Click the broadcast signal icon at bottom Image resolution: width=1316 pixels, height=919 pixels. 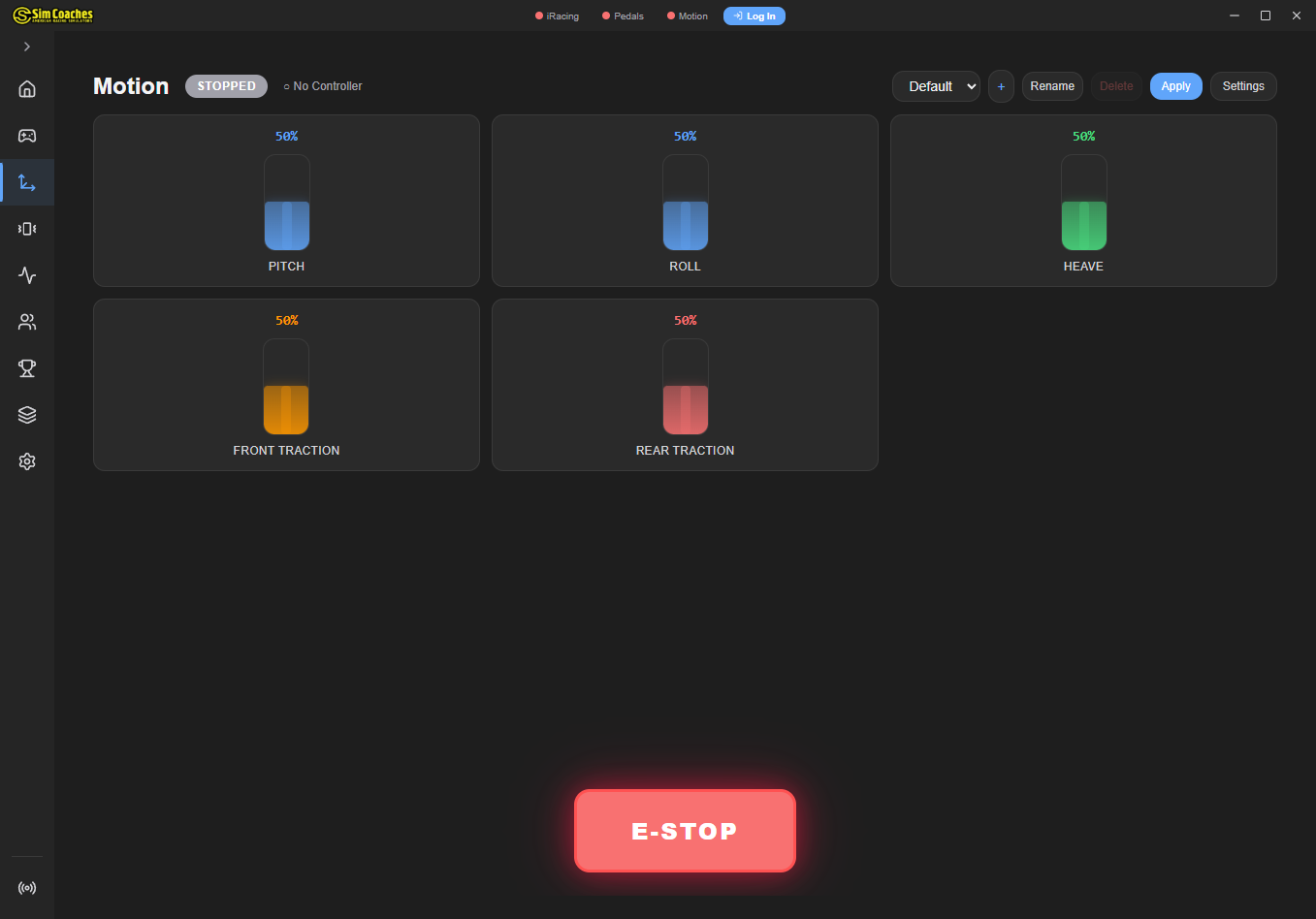(x=27, y=888)
